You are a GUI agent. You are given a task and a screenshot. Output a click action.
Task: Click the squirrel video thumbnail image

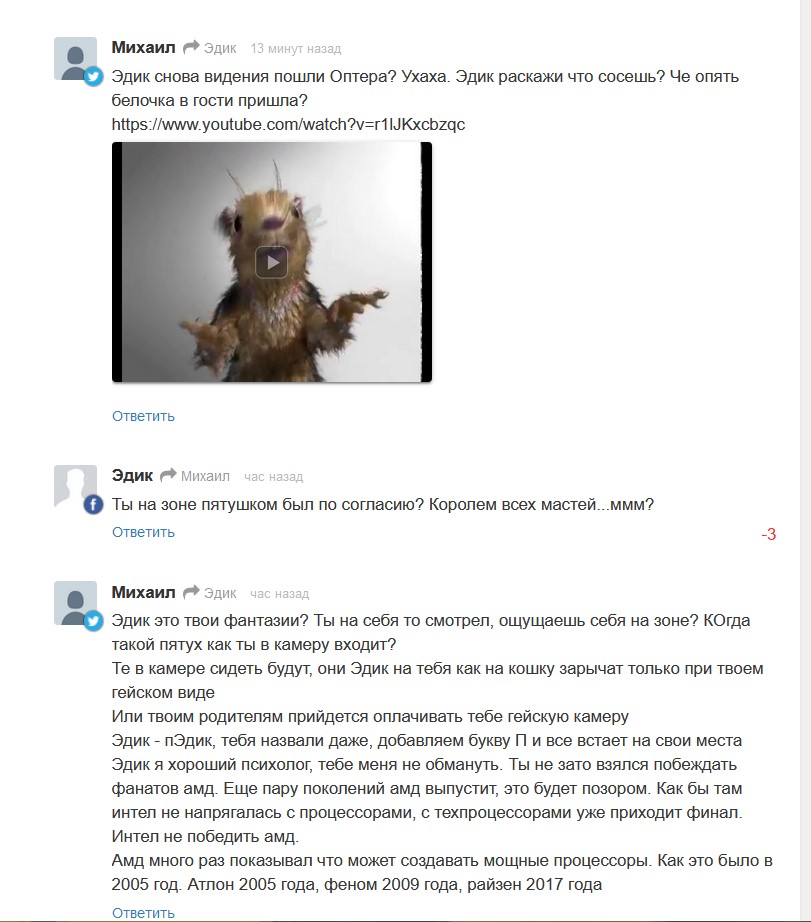pyautogui.click(x=272, y=262)
